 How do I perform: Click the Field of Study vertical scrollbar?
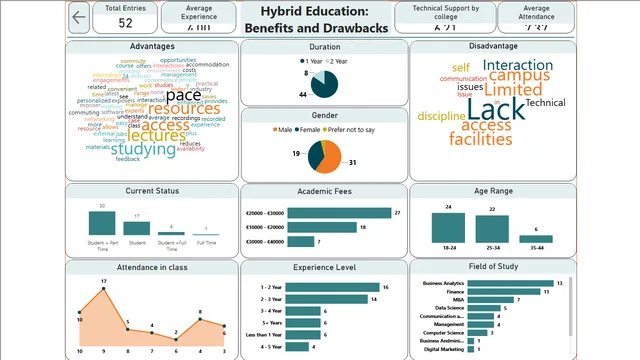[570, 306]
